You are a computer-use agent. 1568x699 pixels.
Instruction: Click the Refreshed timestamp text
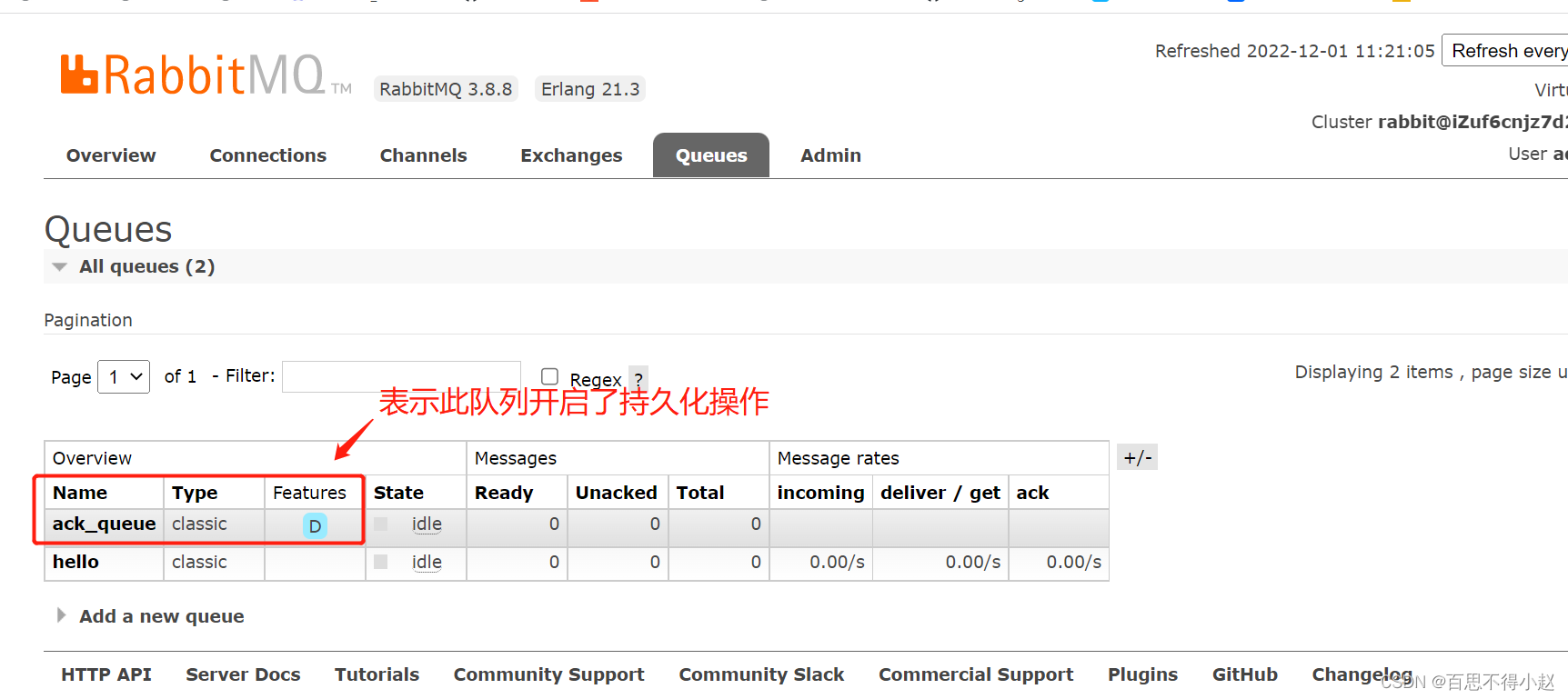click(x=1295, y=51)
